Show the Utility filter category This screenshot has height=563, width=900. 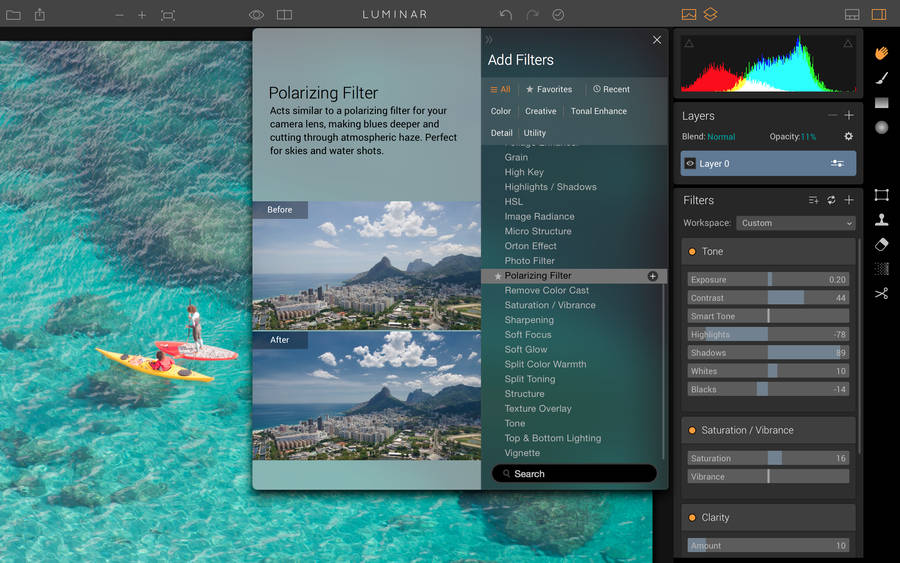(x=534, y=133)
